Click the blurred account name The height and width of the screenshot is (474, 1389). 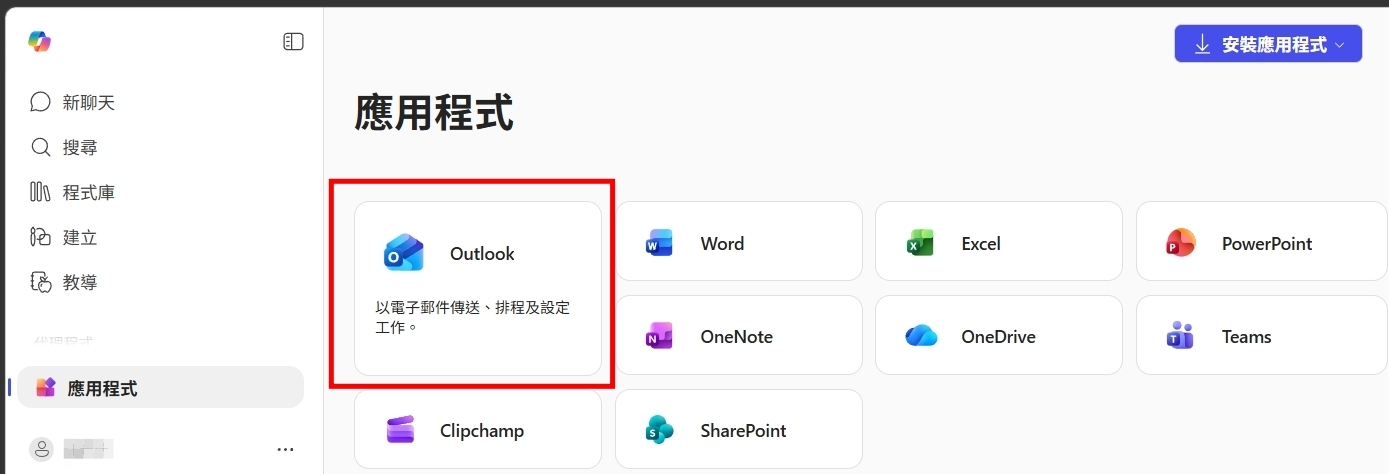click(x=89, y=449)
